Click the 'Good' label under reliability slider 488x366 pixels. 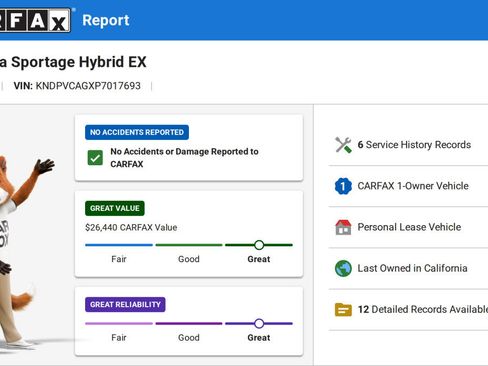pyautogui.click(x=189, y=338)
